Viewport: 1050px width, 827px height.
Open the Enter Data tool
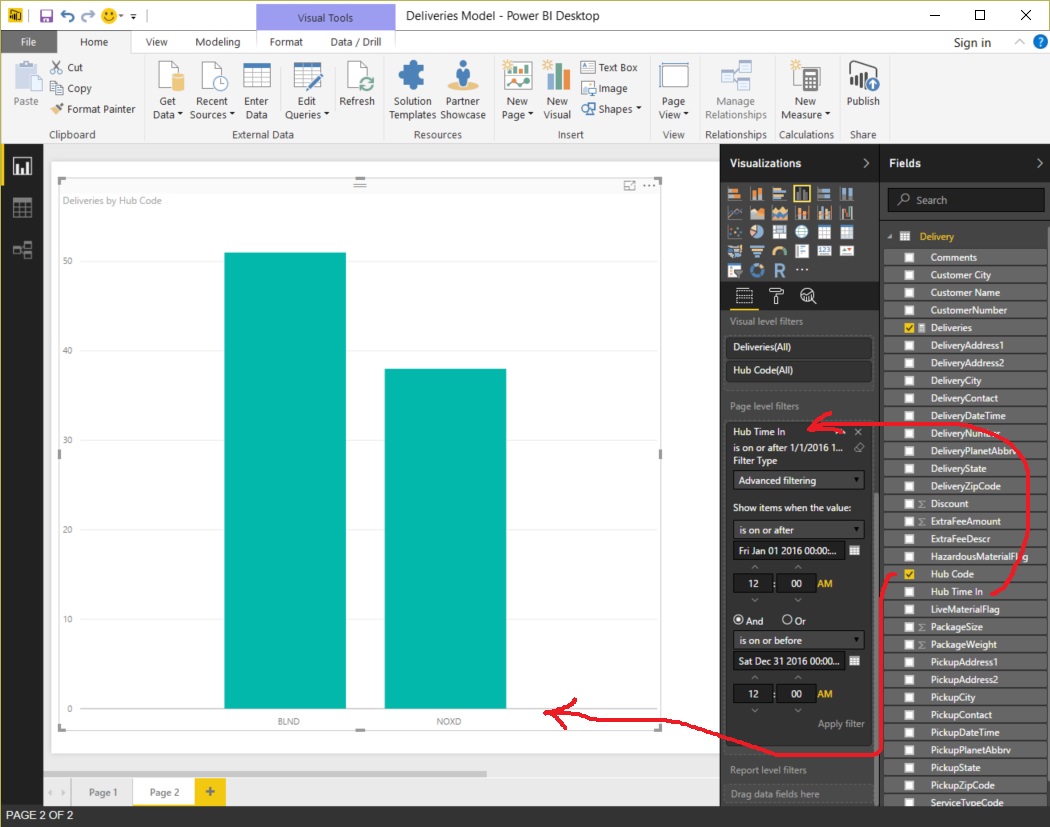click(x=256, y=90)
